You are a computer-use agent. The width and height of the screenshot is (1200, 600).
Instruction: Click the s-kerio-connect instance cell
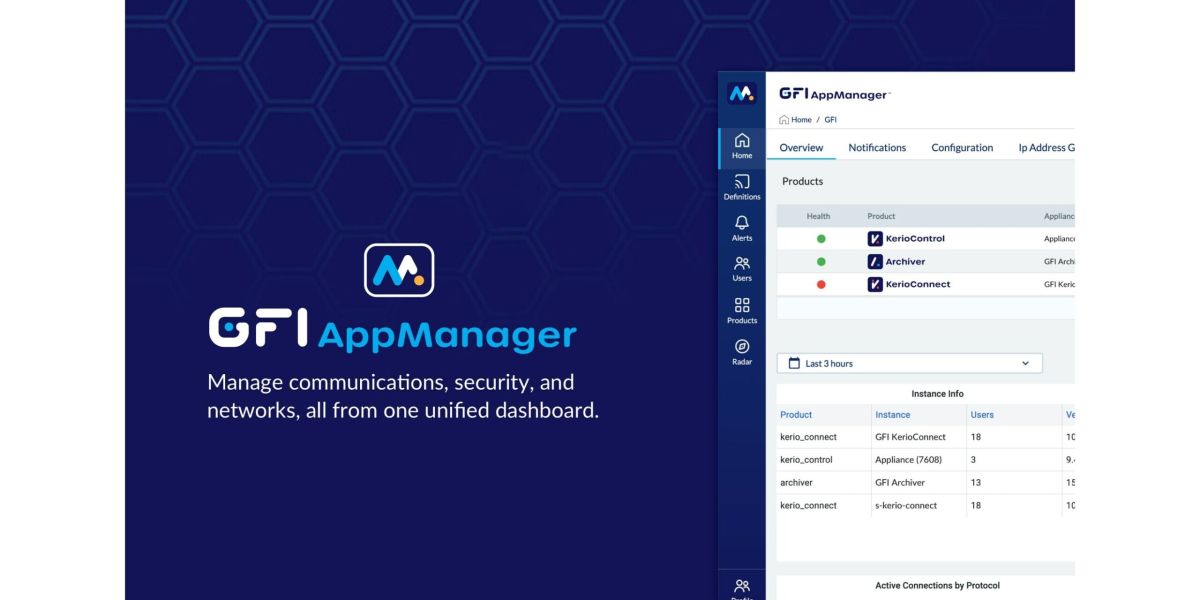point(906,506)
